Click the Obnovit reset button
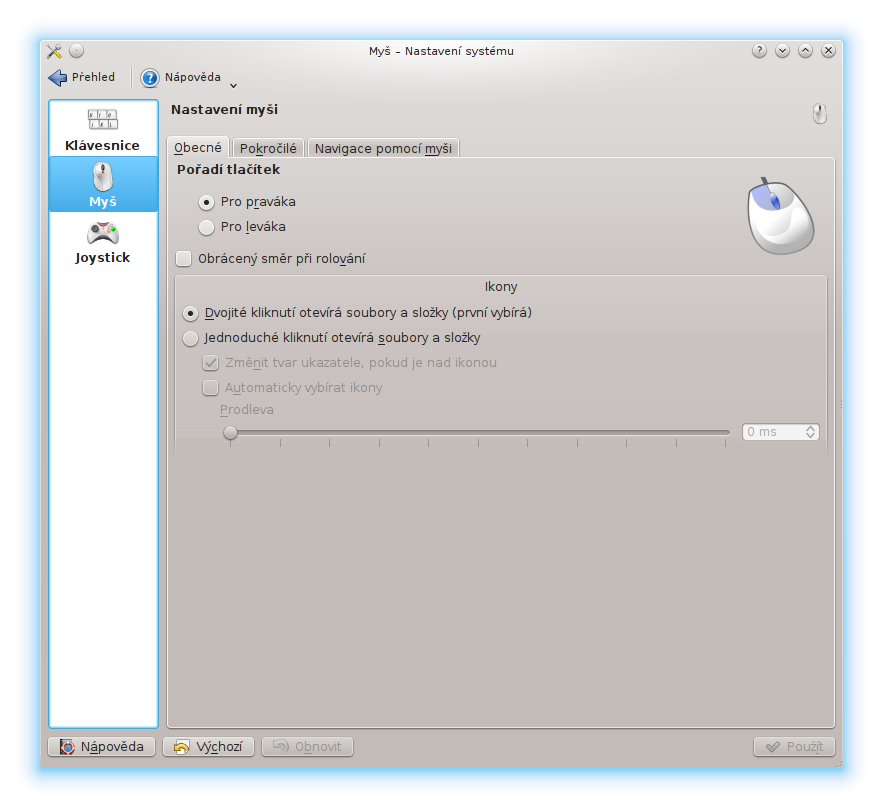This screenshot has width=883, height=808. [x=307, y=747]
